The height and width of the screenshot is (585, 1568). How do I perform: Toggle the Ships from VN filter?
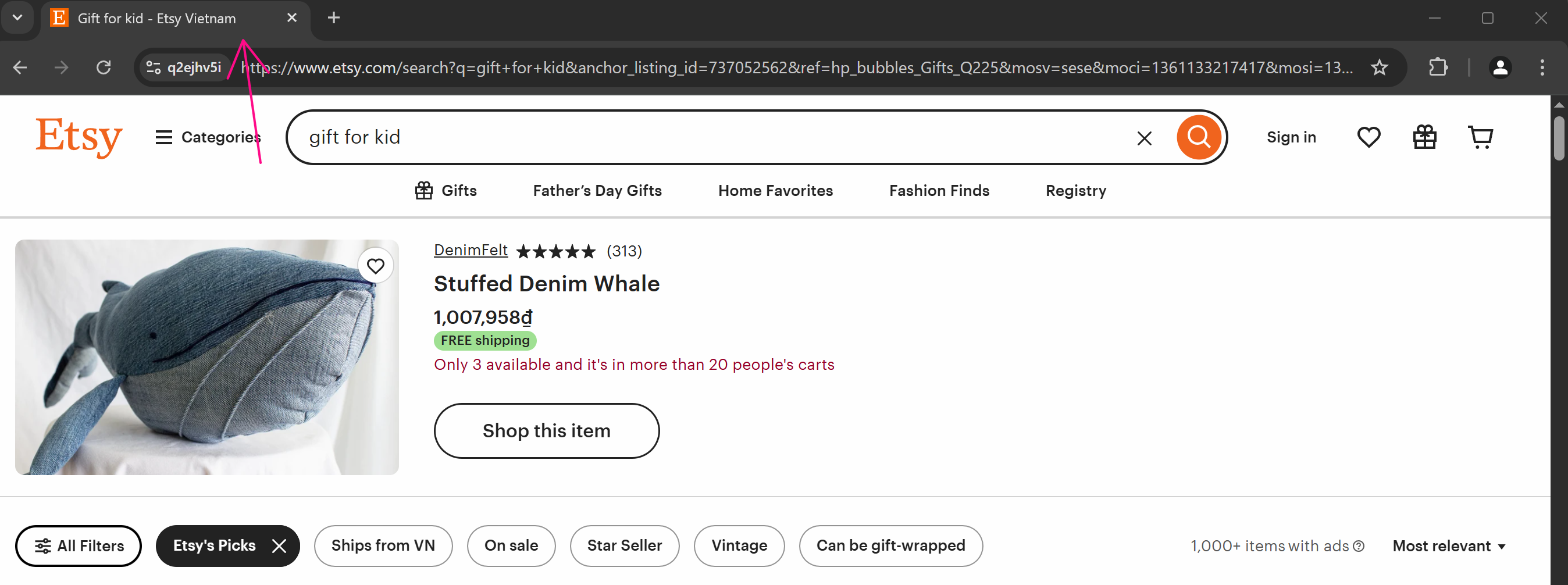point(383,545)
